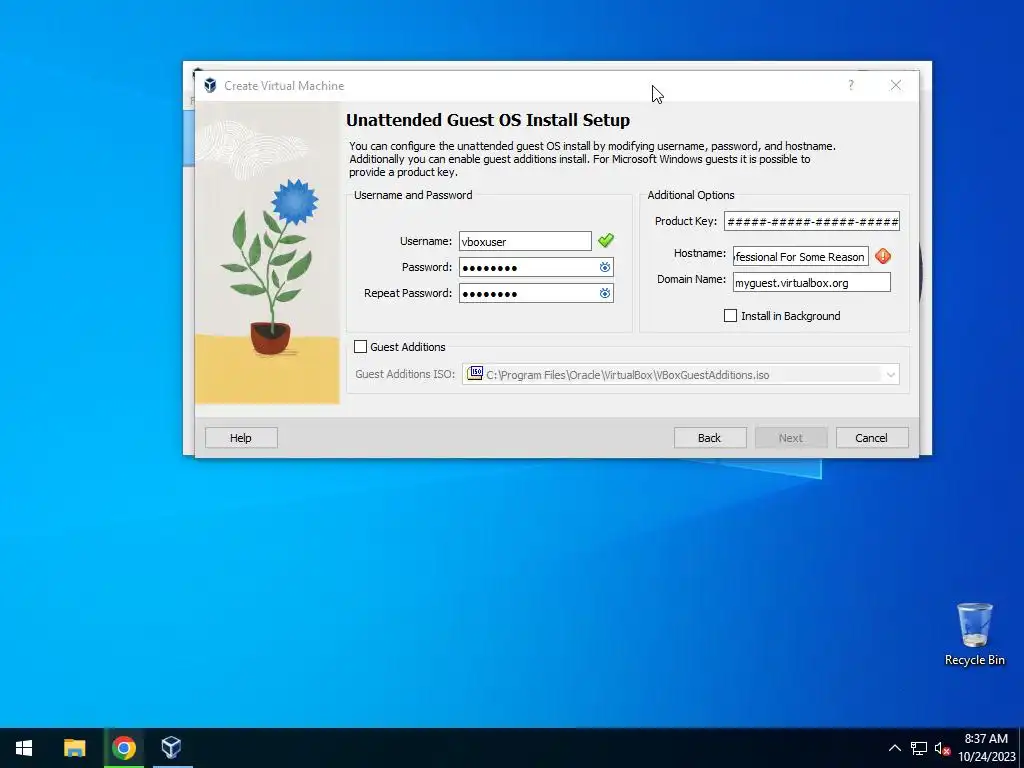Open the Windows Start menu
The width and height of the screenshot is (1024, 768).
pyautogui.click(x=24, y=748)
